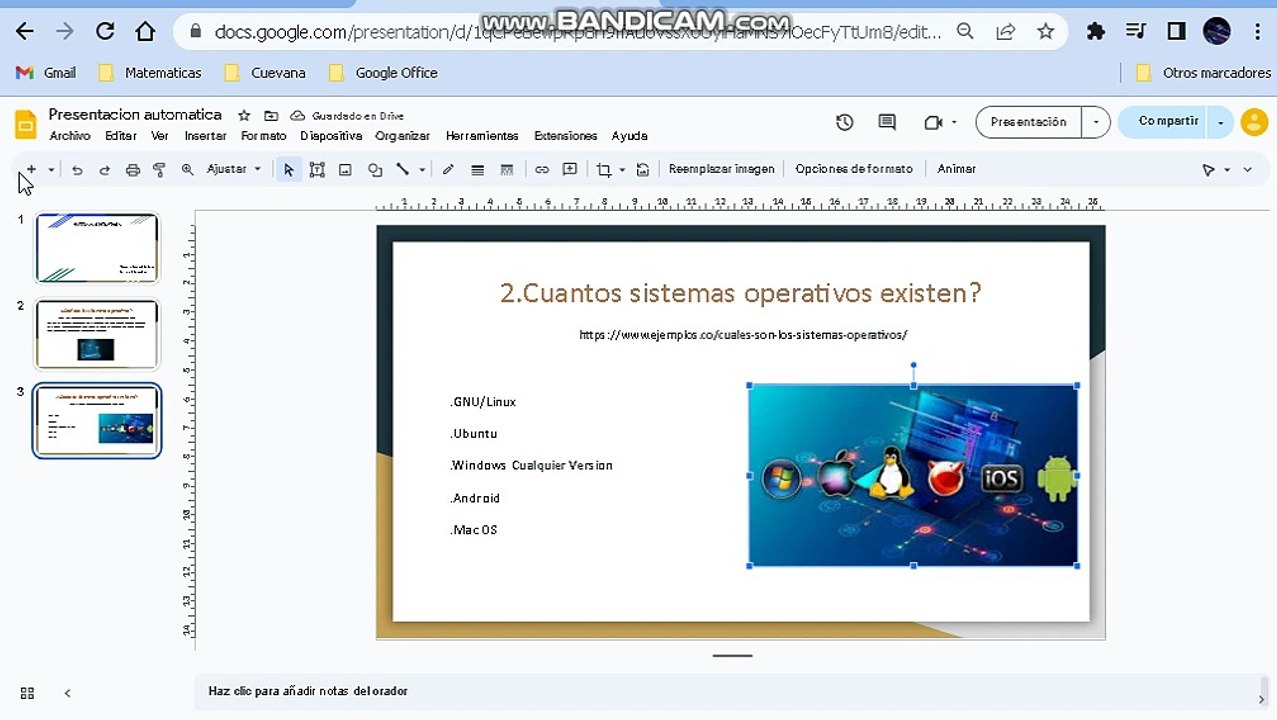
Task: Select slide 1 thumbnail
Action: [97, 248]
